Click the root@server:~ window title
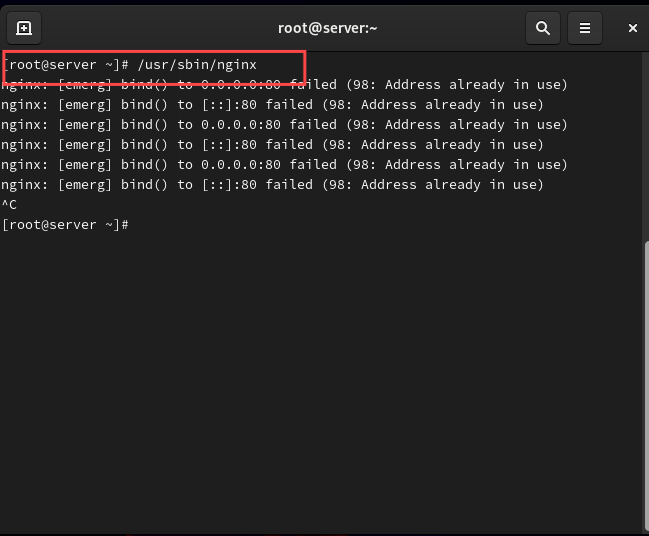The image size is (649, 536). point(327,28)
